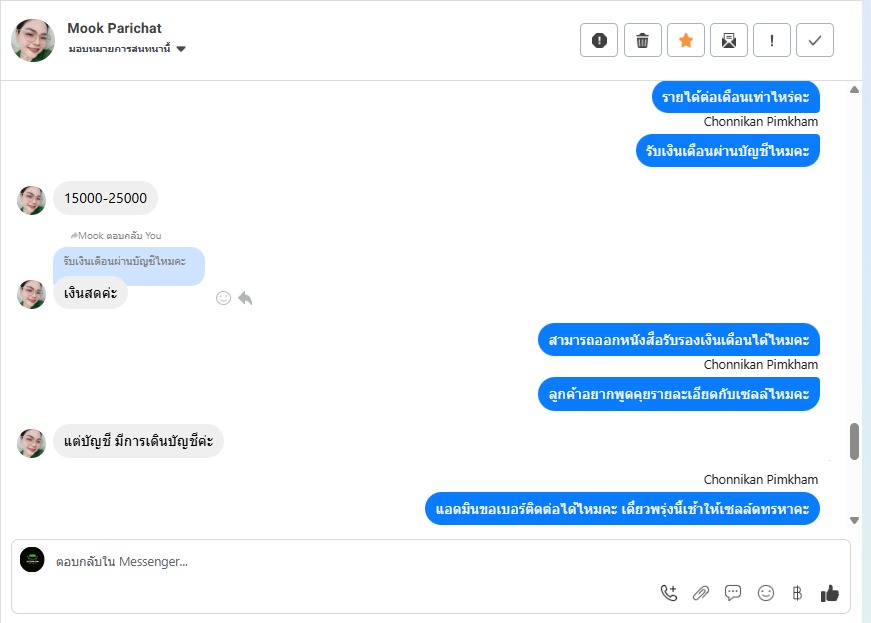Click the baht payment request icon
Screen dimensions: 871x623
click(x=797, y=593)
